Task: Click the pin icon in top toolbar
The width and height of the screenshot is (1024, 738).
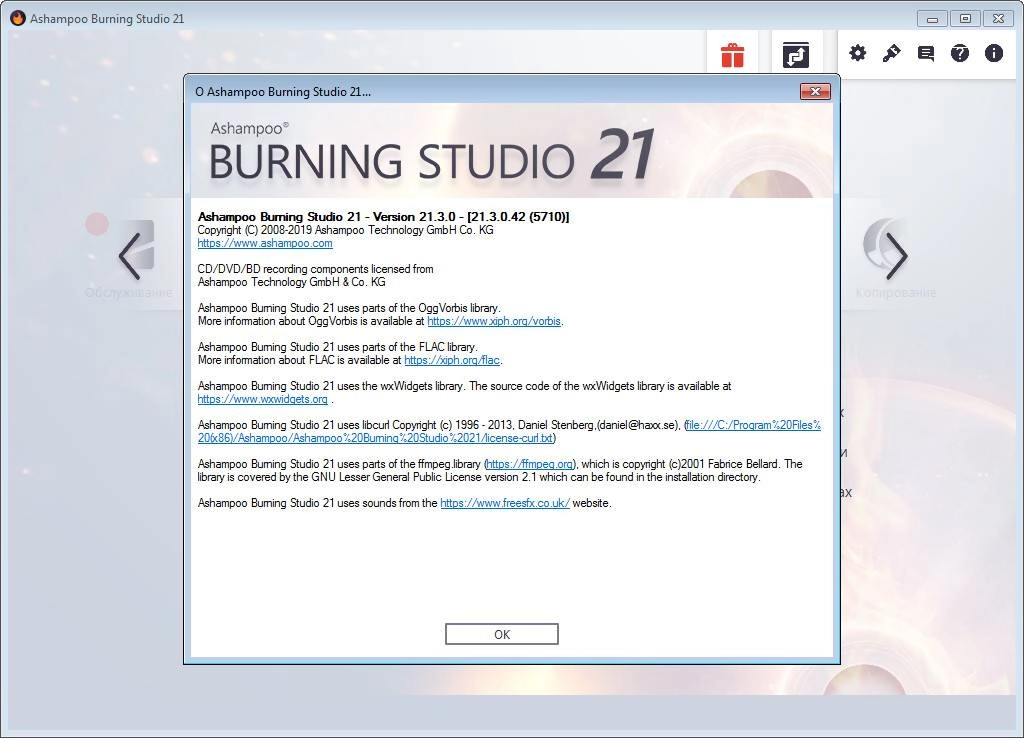Action: (891, 53)
